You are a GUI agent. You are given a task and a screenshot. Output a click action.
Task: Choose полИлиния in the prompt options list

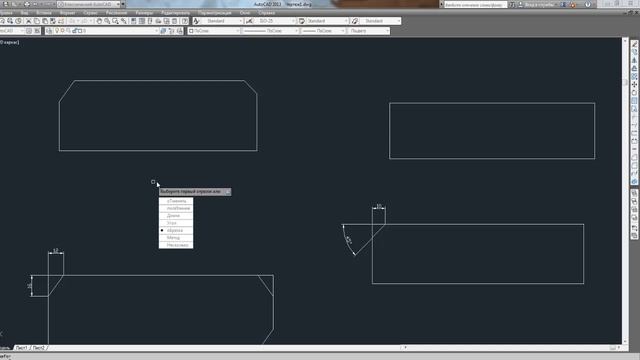[x=176, y=208]
